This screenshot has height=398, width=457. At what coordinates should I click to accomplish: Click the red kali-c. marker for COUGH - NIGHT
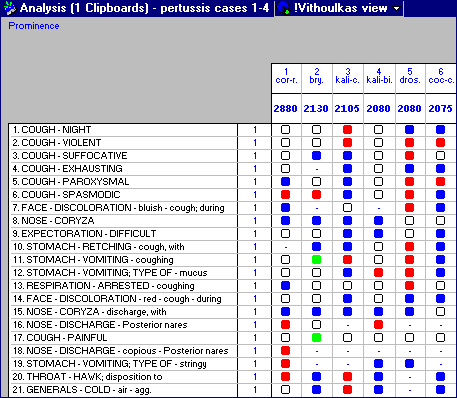pyautogui.click(x=348, y=130)
